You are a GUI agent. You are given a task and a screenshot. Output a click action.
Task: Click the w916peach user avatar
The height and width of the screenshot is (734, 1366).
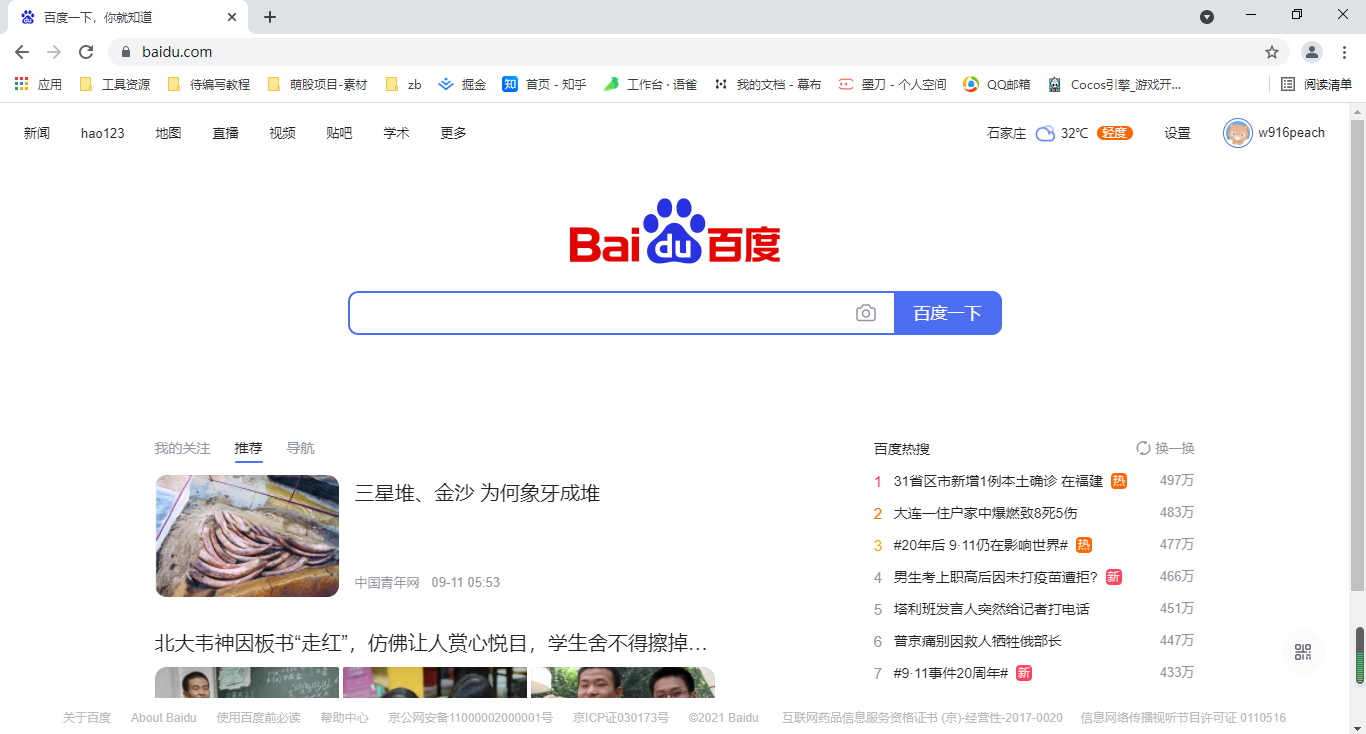(x=1237, y=133)
